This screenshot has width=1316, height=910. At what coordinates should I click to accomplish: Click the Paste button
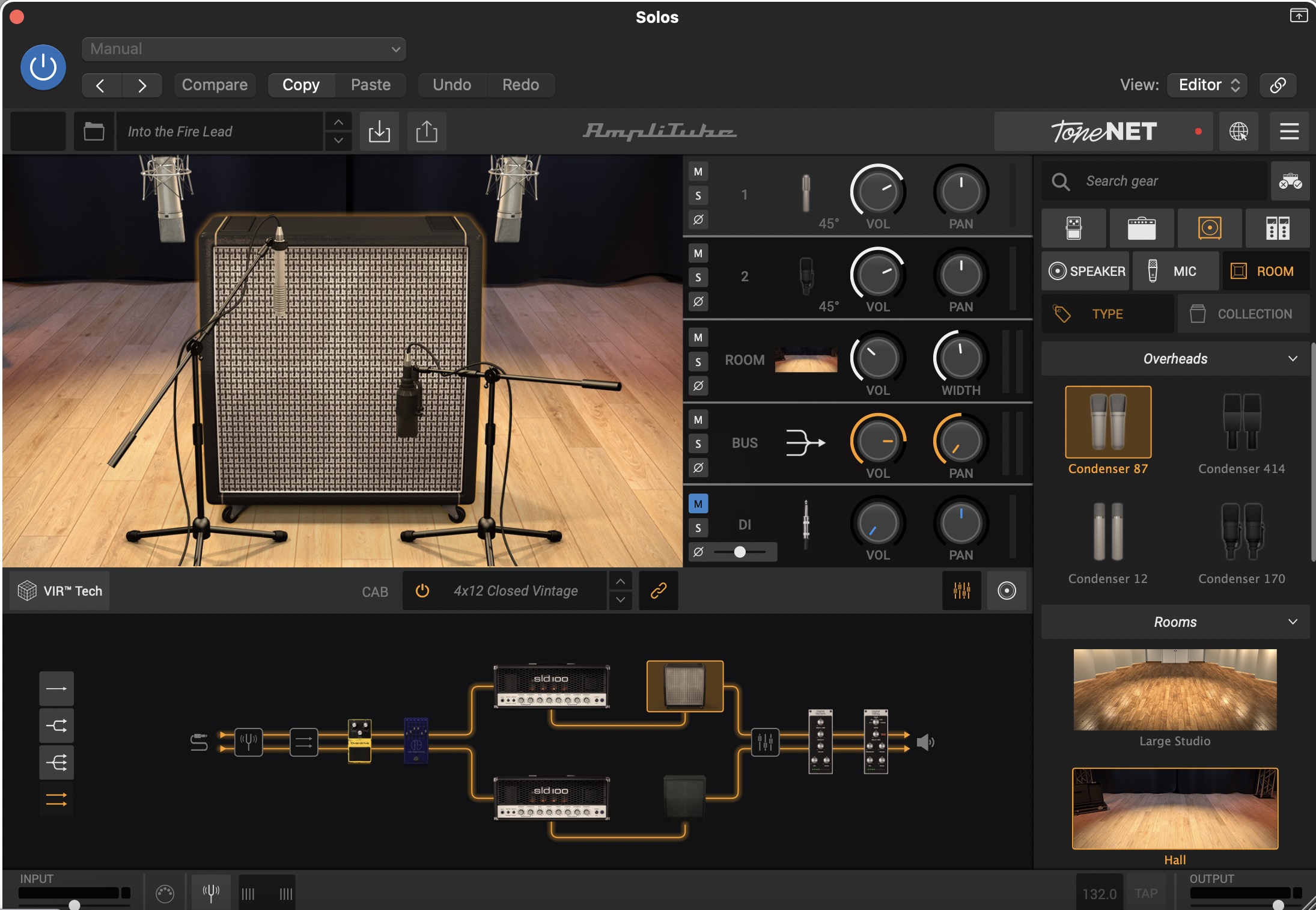click(371, 85)
